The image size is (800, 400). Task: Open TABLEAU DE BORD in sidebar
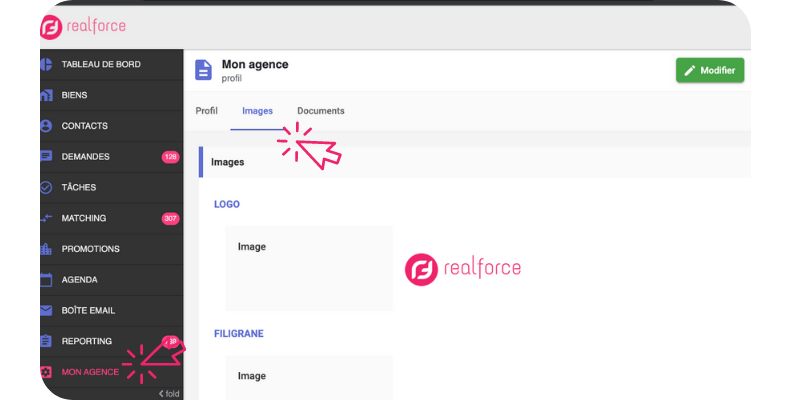[x=101, y=64]
